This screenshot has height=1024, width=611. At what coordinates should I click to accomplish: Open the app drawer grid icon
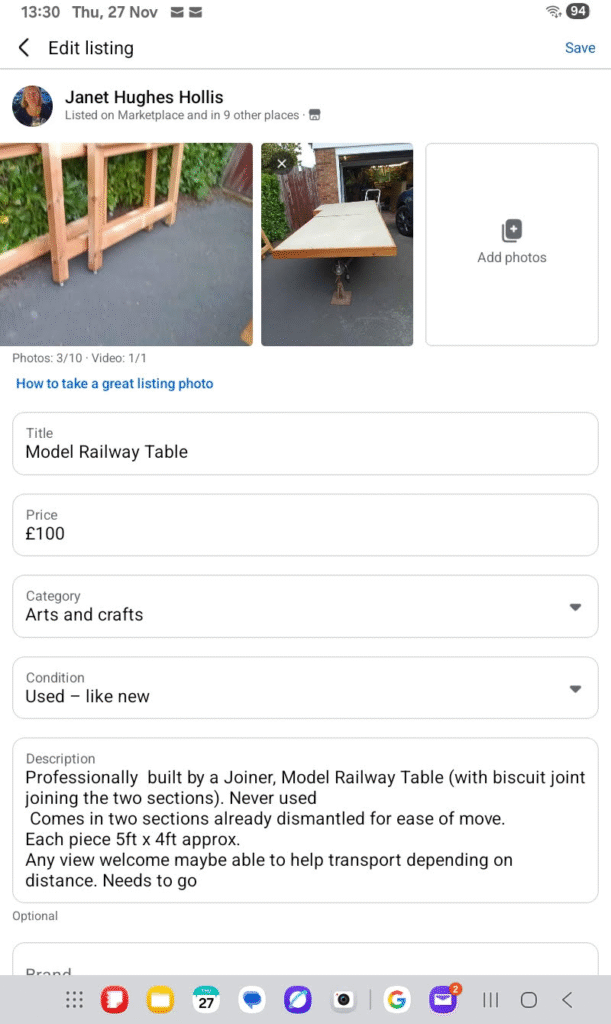[73, 999]
